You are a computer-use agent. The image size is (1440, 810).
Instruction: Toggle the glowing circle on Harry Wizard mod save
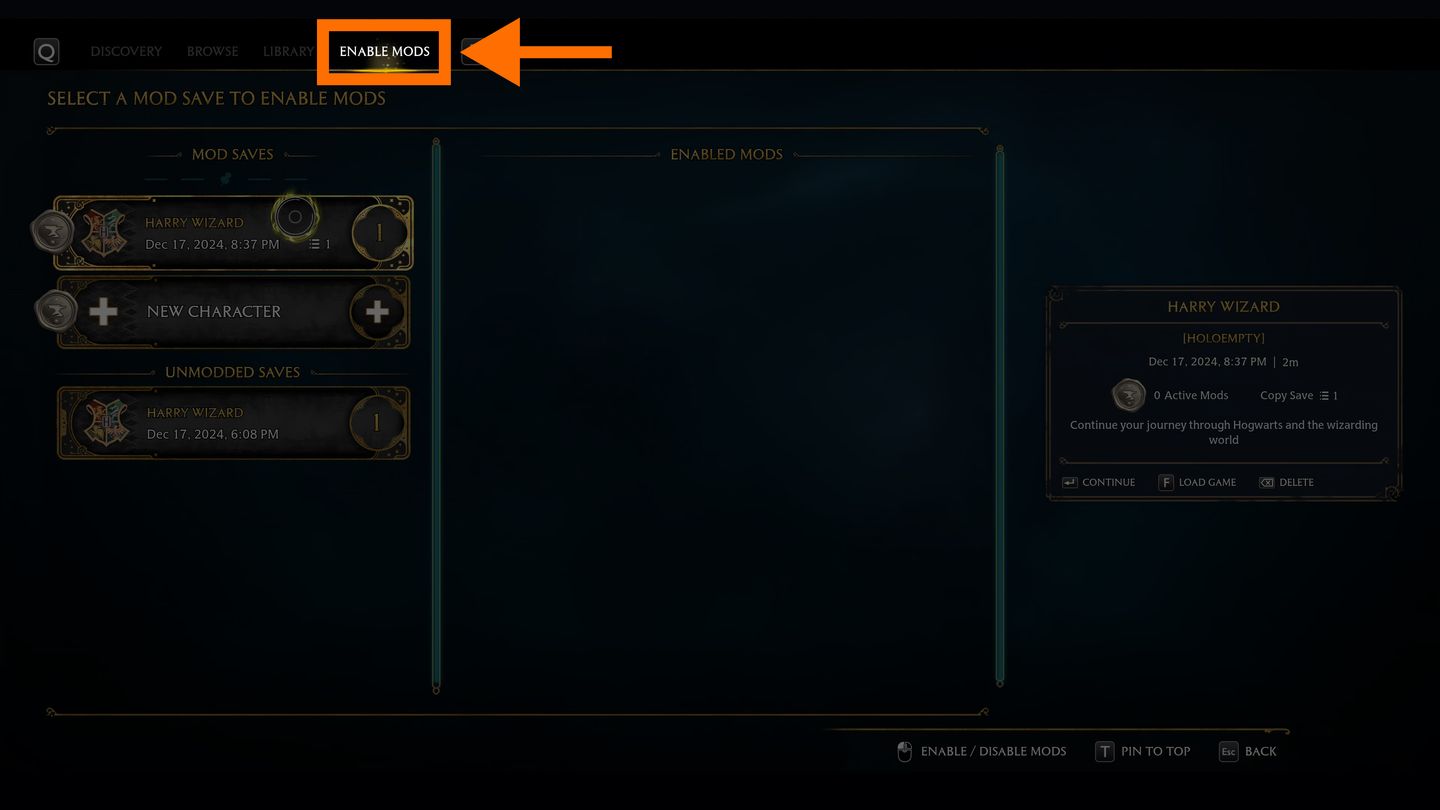tap(295, 217)
